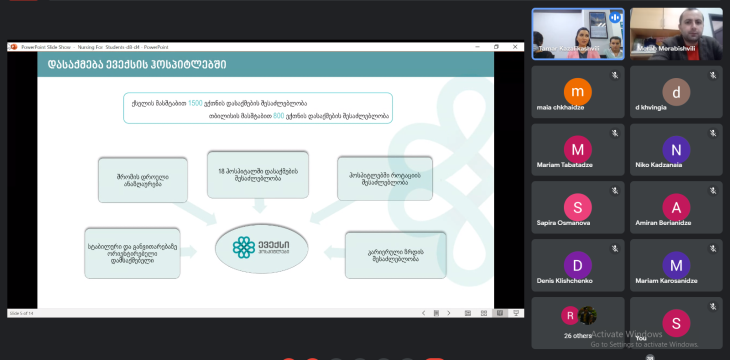730x360 pixels.
Task: Click 'R' avatar in the 26 others tile
Action: 570,315
